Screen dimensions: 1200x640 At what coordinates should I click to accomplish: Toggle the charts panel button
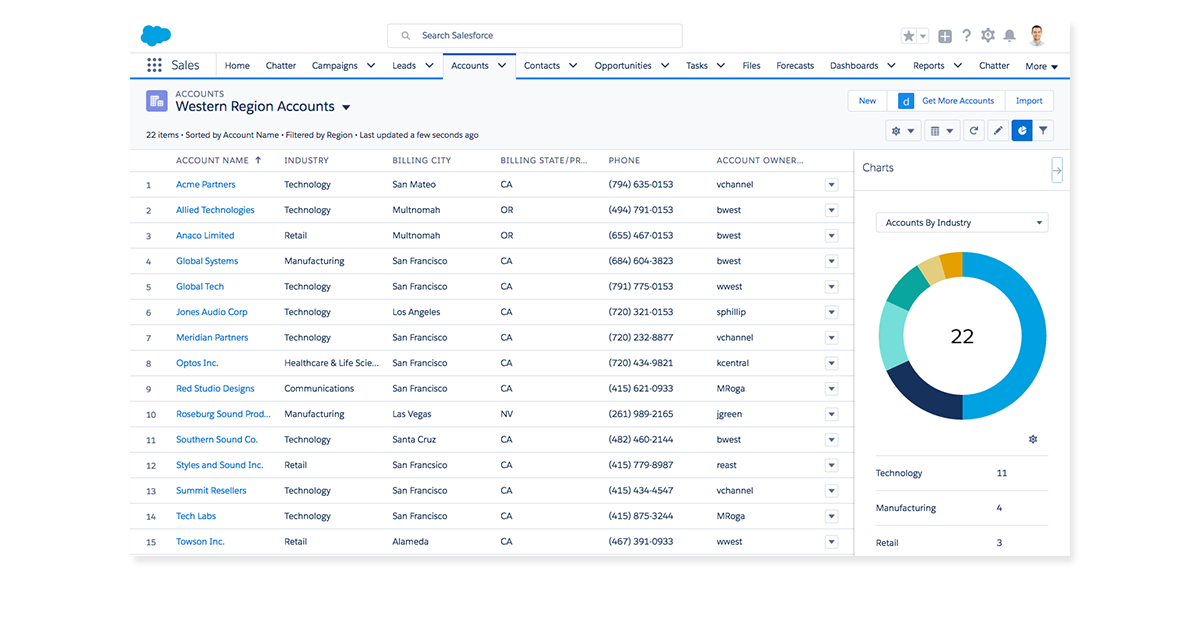1021,131
